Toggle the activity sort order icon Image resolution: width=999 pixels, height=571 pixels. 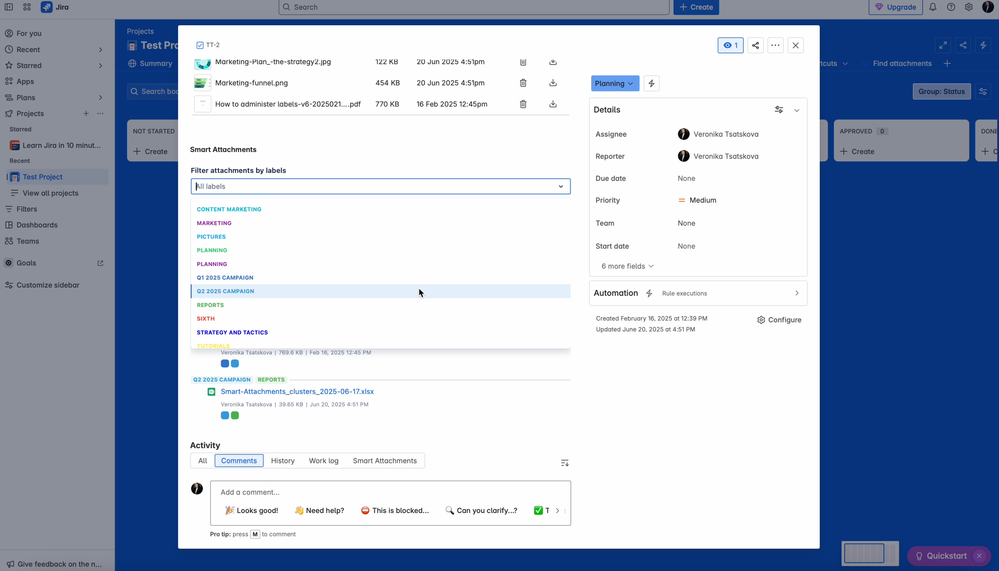pos(564,463)
